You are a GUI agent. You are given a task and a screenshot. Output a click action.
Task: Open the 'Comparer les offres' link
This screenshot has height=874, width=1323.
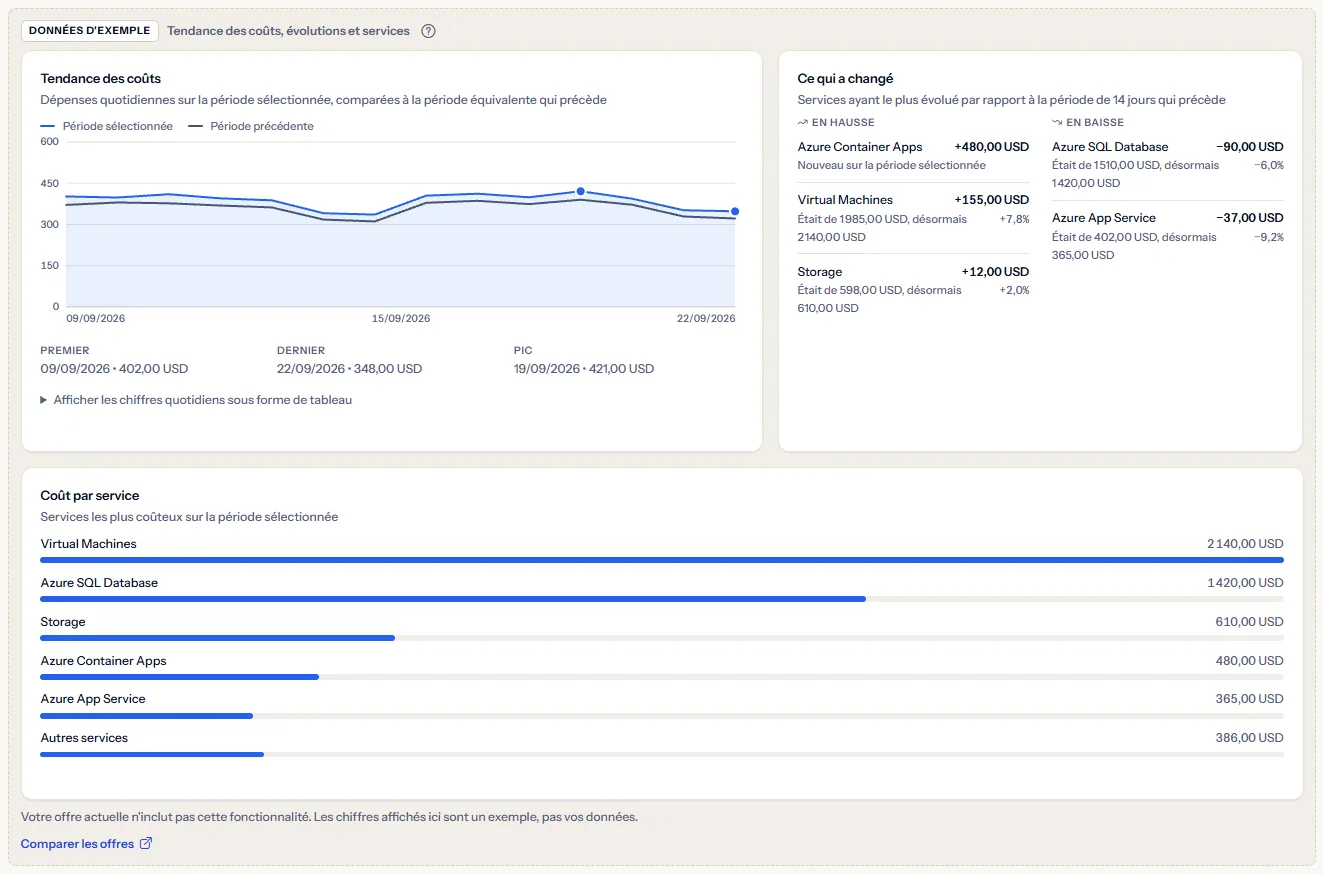coord(86,844)
